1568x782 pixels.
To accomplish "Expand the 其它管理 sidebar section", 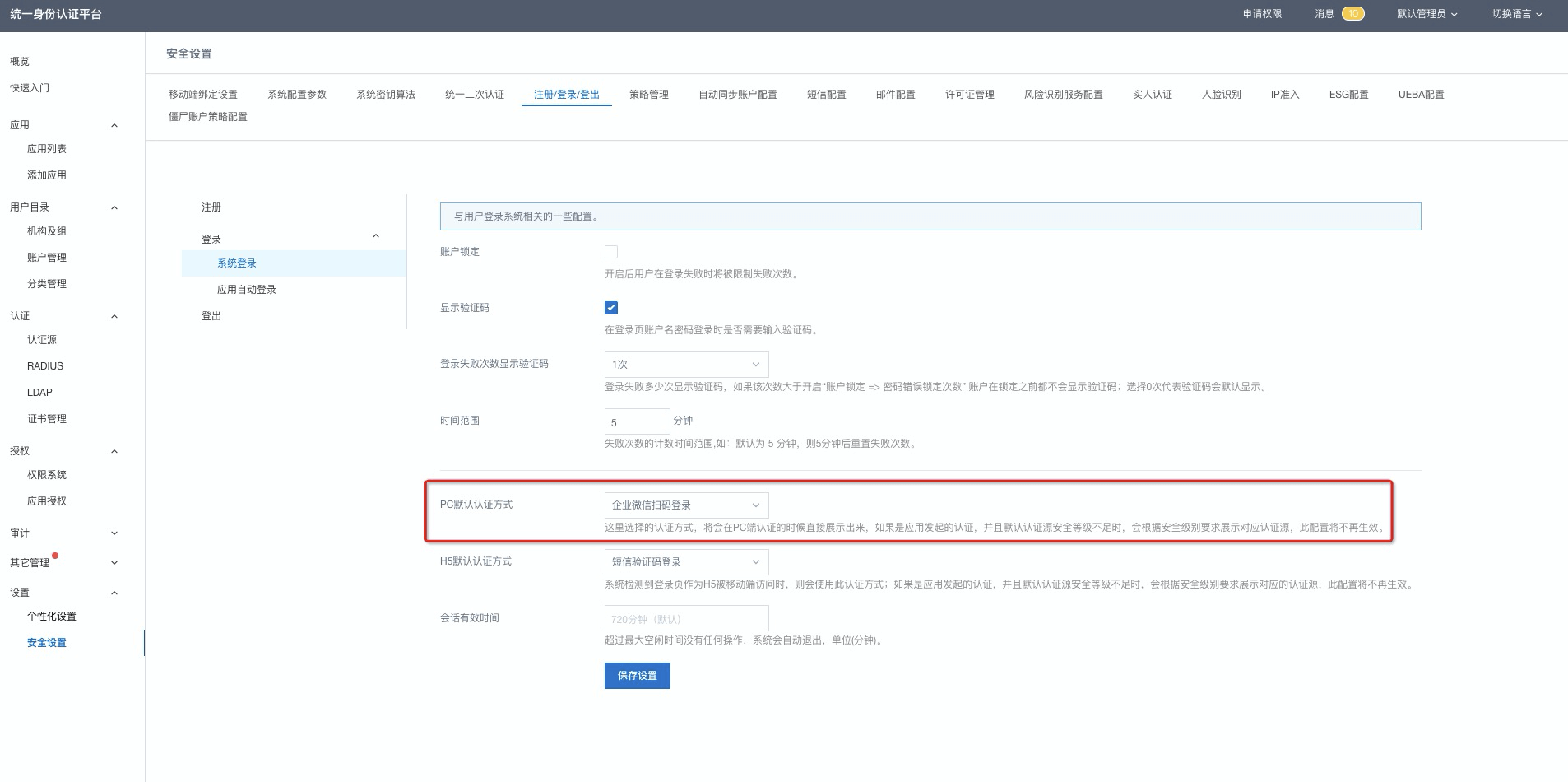I will [x=114, y=563].
